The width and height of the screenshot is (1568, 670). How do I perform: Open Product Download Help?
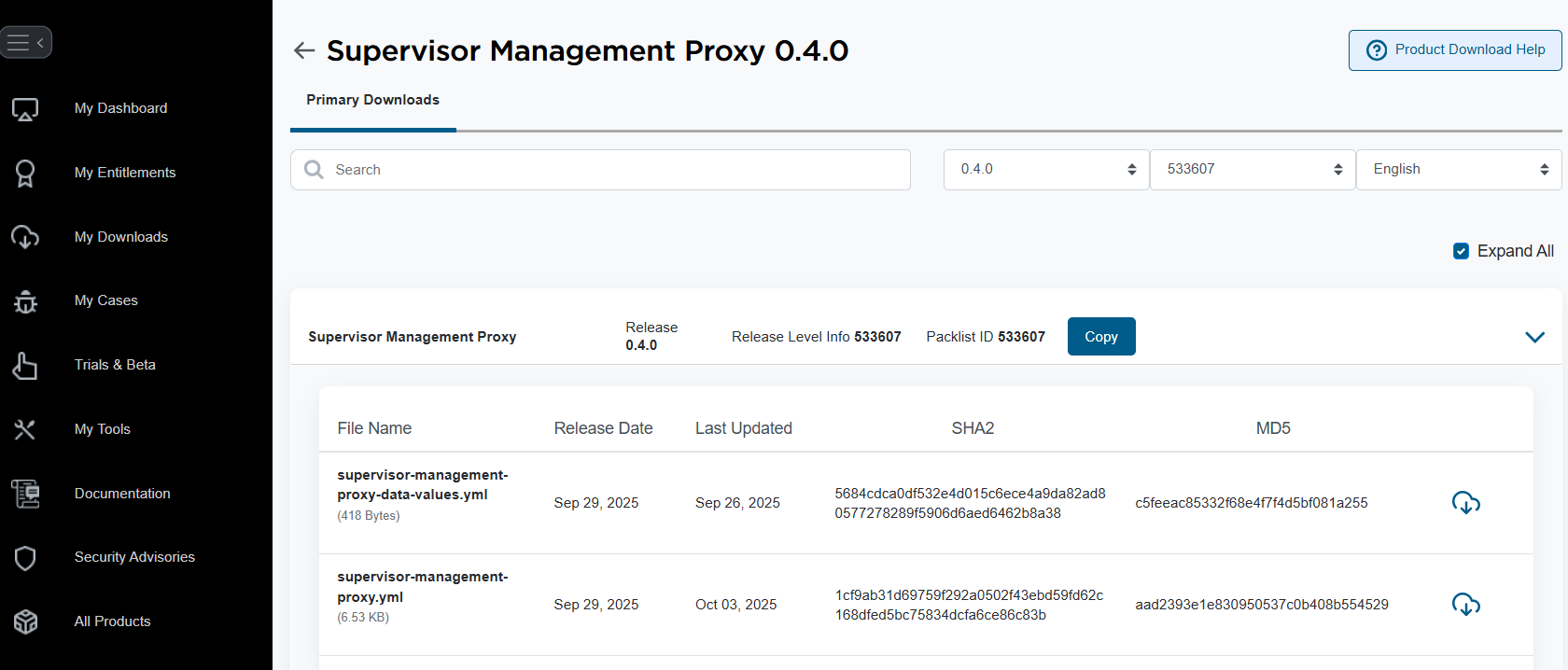click(1454, 50)
